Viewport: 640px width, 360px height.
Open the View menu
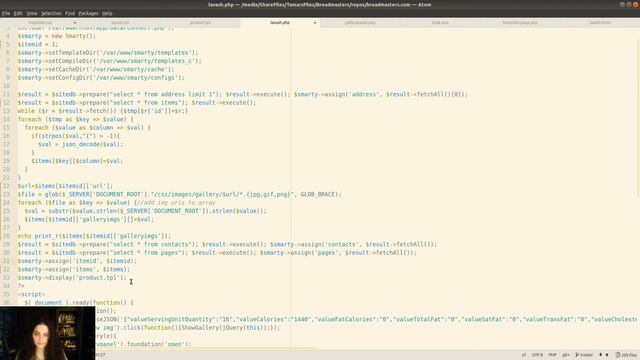tap(31, 13)
